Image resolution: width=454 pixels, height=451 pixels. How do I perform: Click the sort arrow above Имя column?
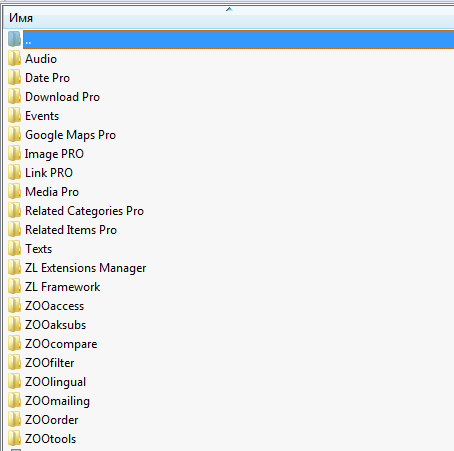coord(229,9)
